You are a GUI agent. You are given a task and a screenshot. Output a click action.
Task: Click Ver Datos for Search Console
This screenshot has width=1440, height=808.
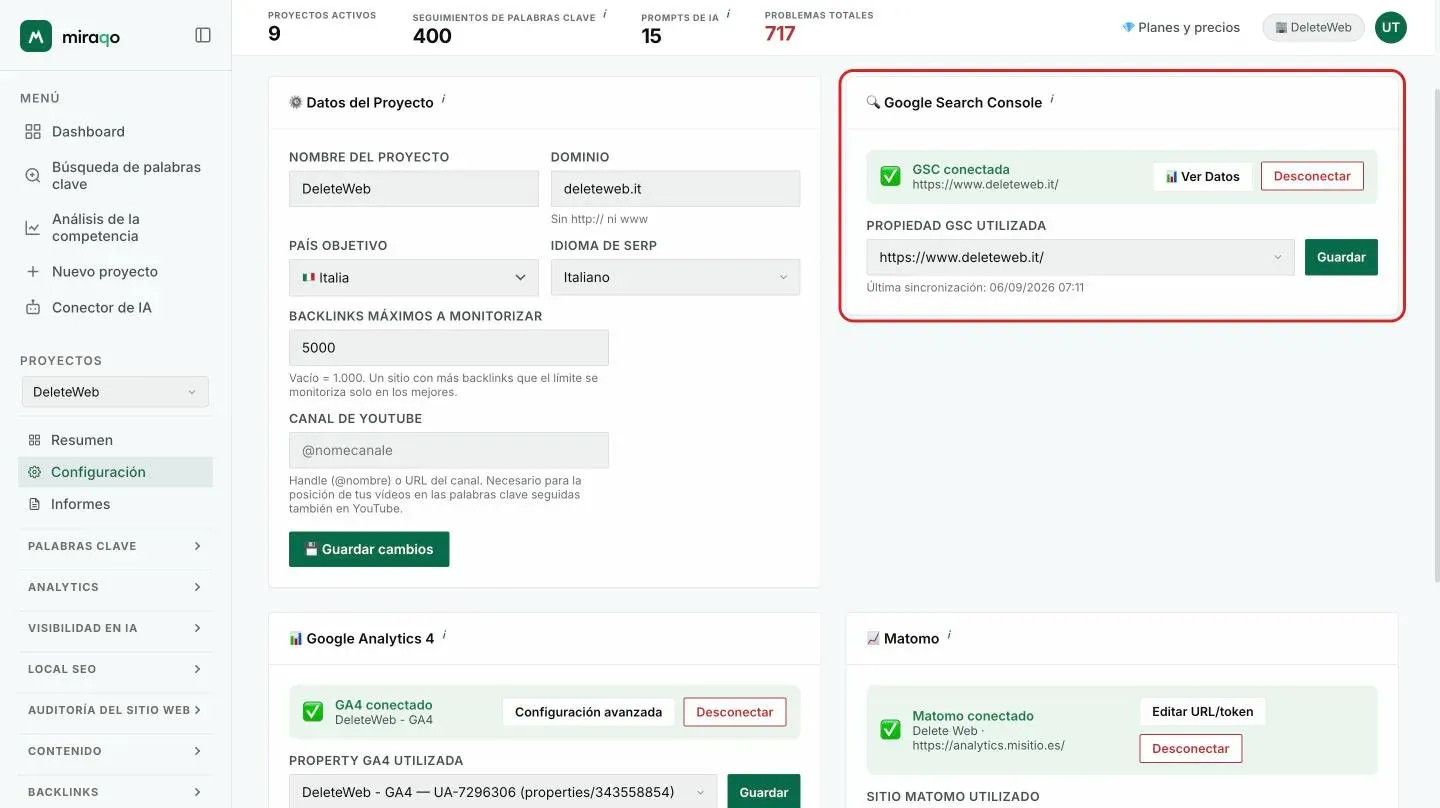pyautogui.click(x=1202, y=176)
